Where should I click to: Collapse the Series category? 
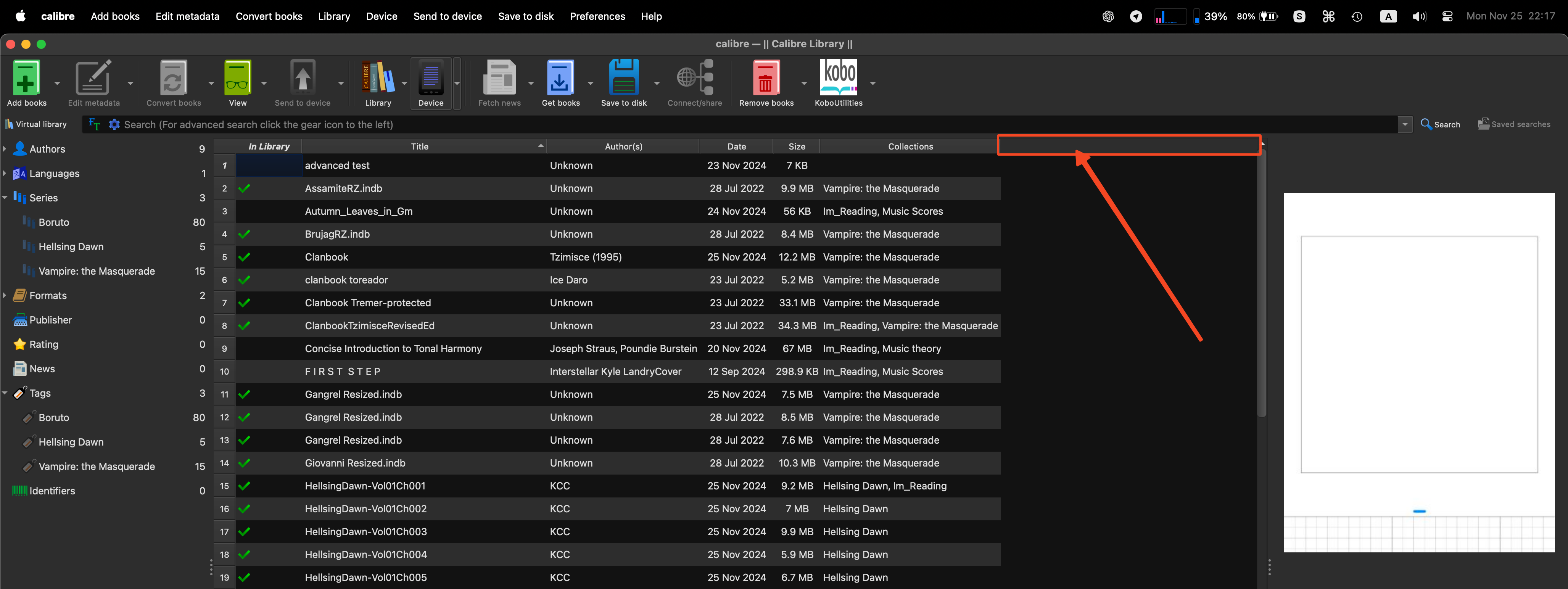click(5, 198)
